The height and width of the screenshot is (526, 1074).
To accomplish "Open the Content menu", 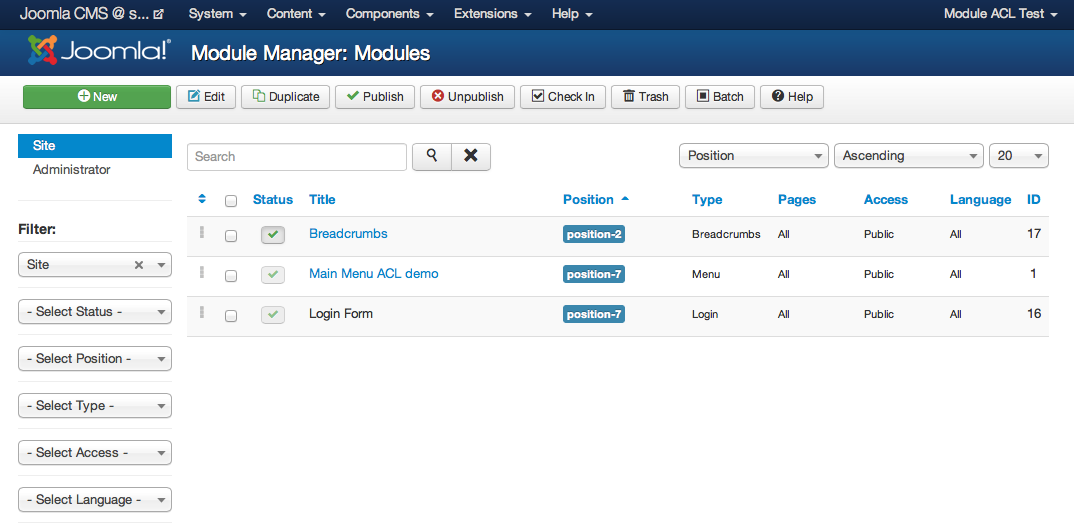I will click(296, 14).
